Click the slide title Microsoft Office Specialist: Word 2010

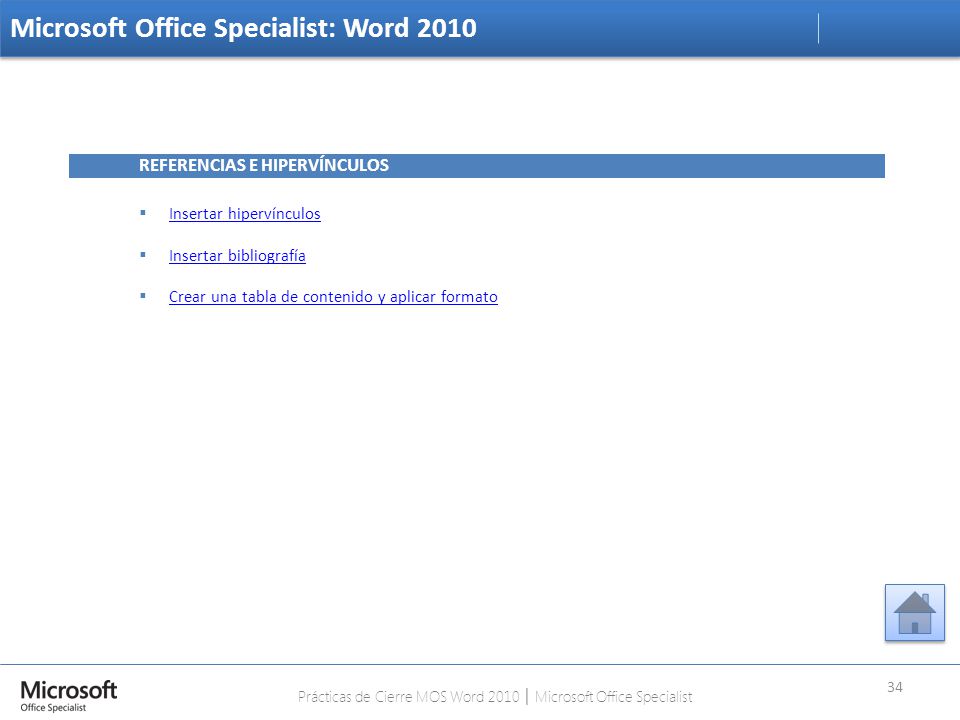244,28
